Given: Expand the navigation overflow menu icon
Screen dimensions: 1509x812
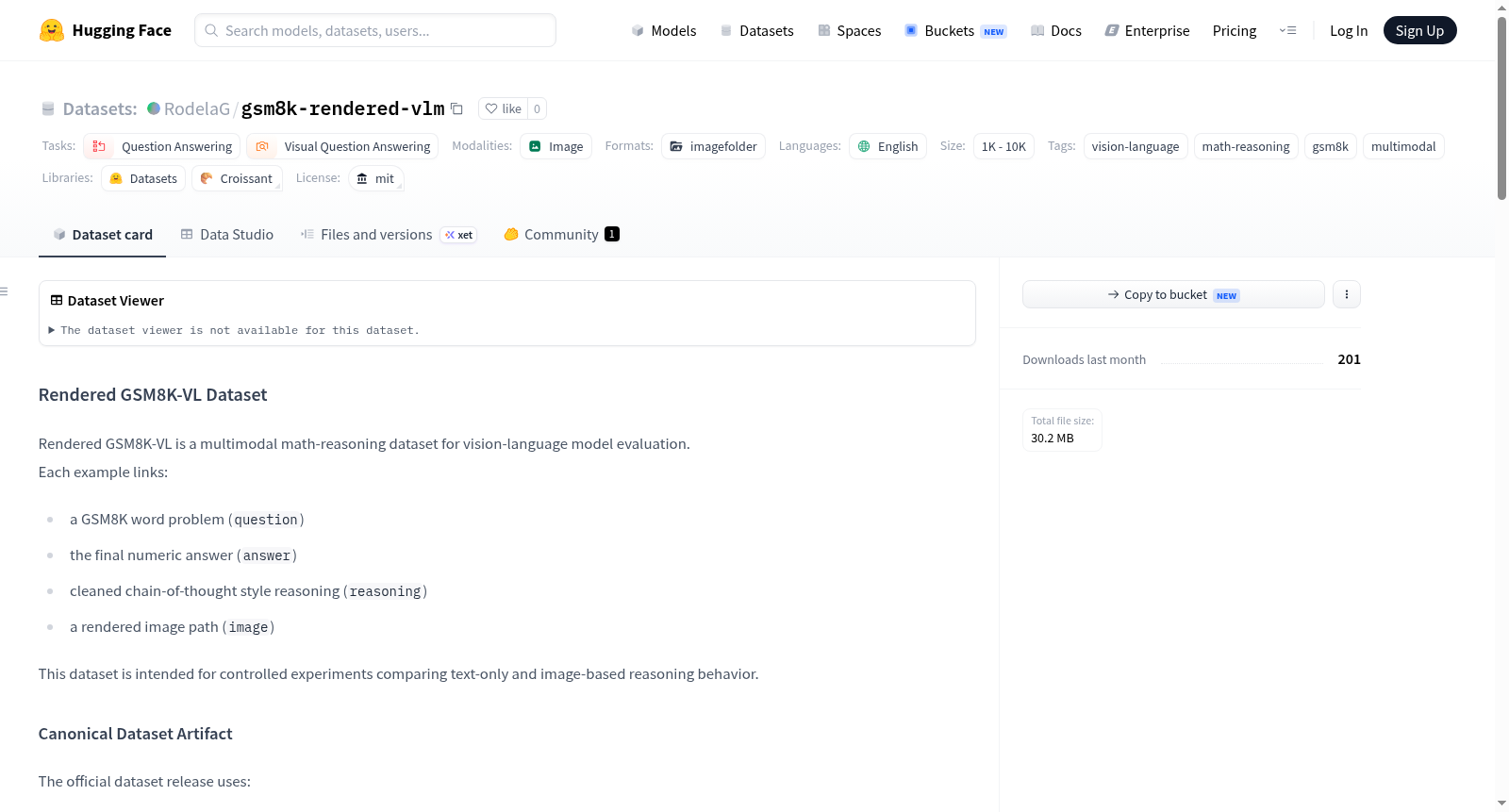Looking at the screenshot, I should [x=1287, y=30].
